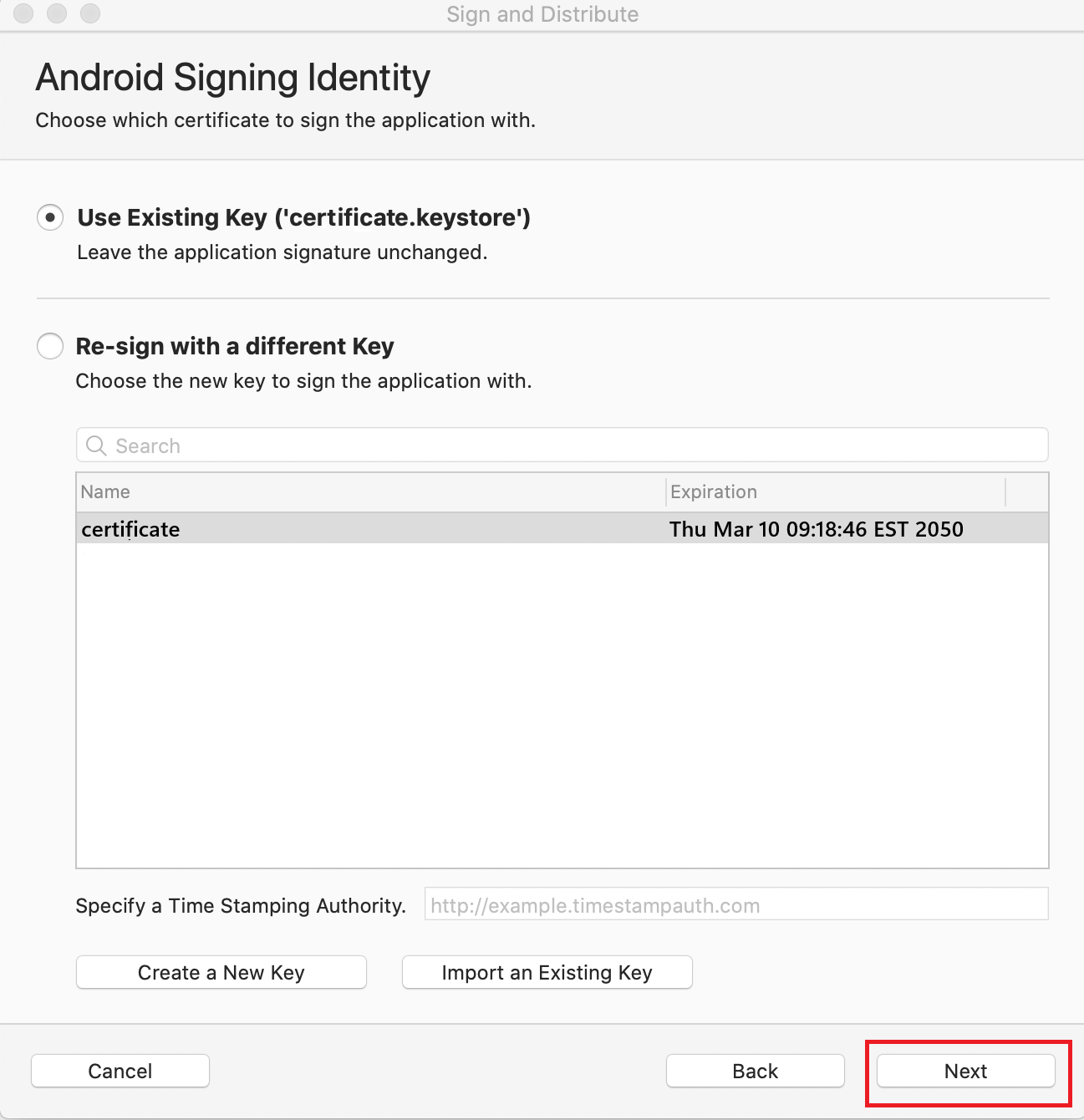Screen dimensions: 1084x1120
Task: Open Import an Existing Key
Action: 547,973
